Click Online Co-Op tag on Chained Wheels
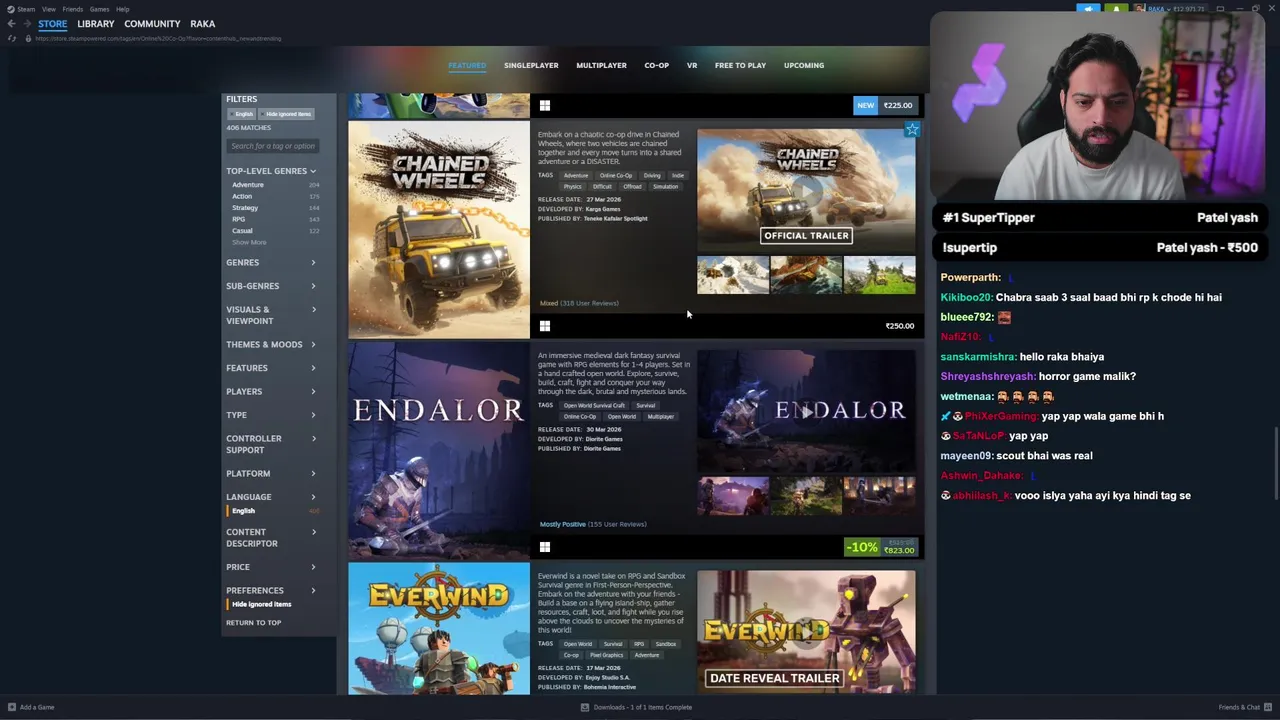 pos(616,176)
